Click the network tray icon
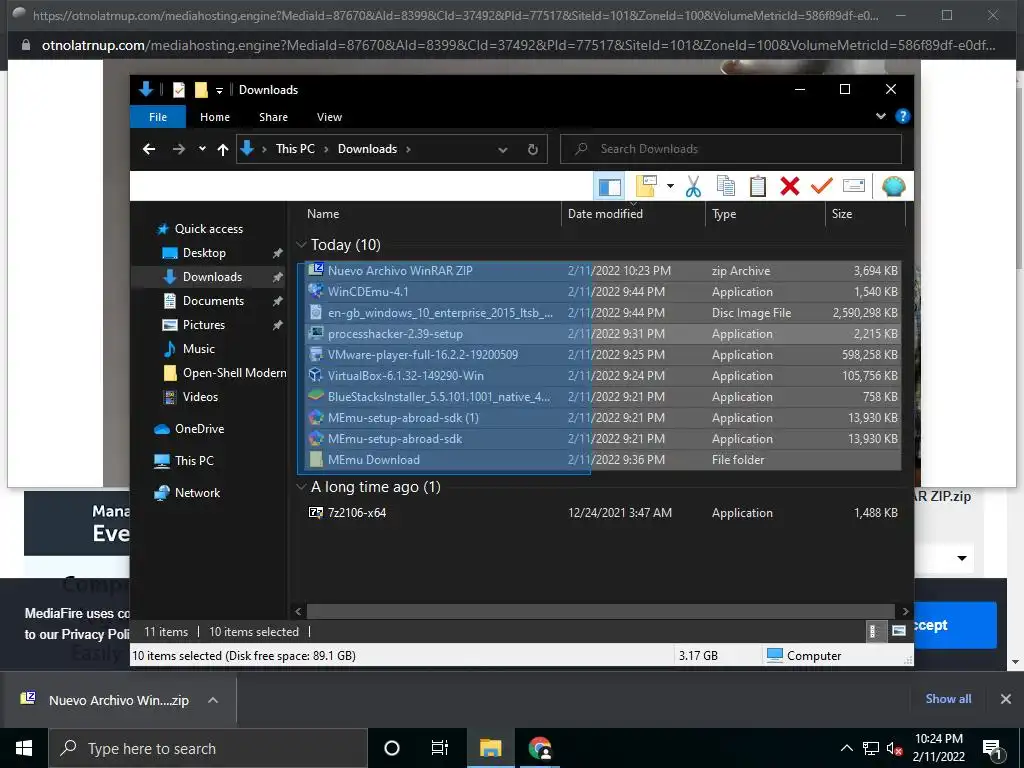This screenshot has width=1024, height=768. coord(871,748)
